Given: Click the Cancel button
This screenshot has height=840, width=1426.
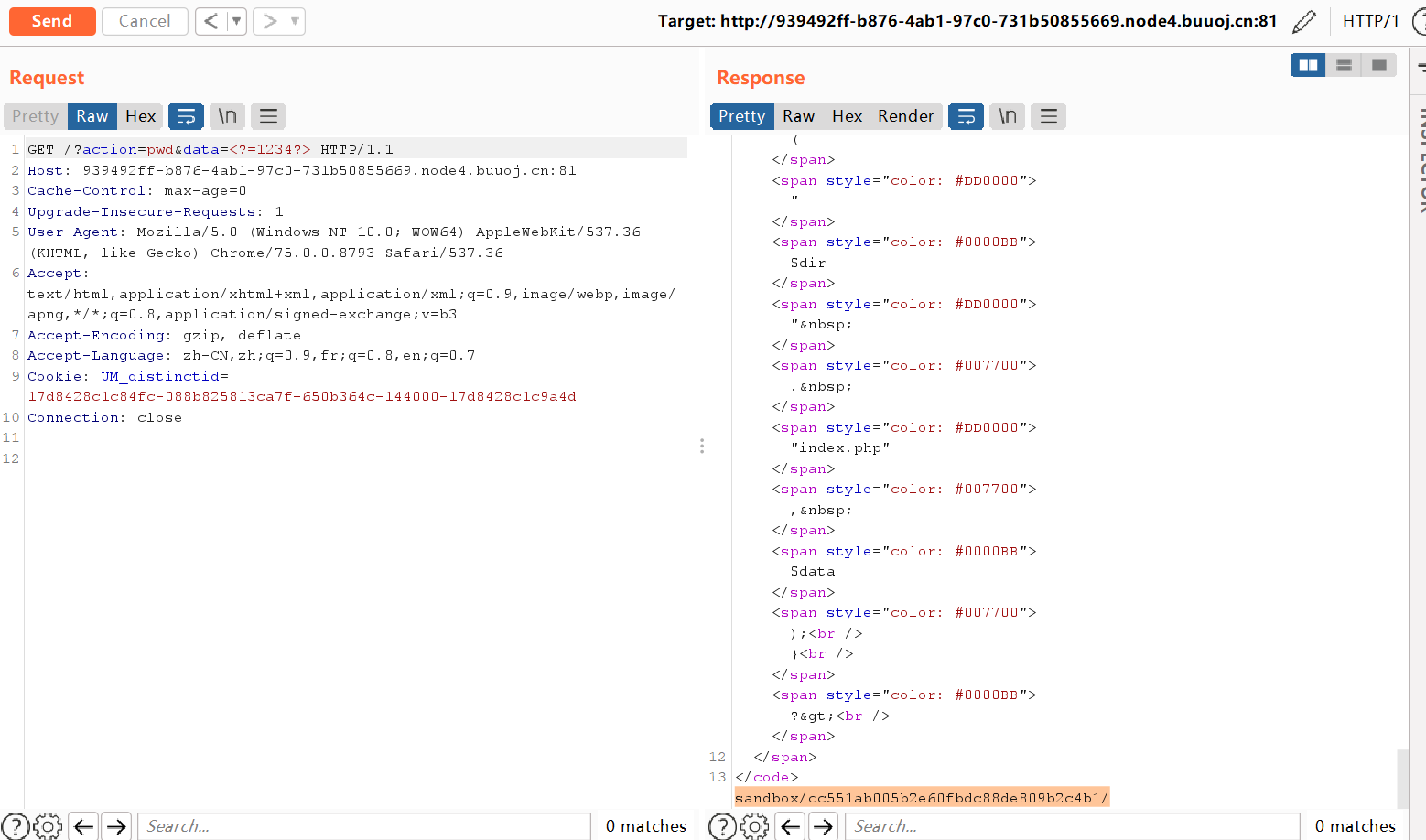Looking at the screenshot, I should coord(145,20).
